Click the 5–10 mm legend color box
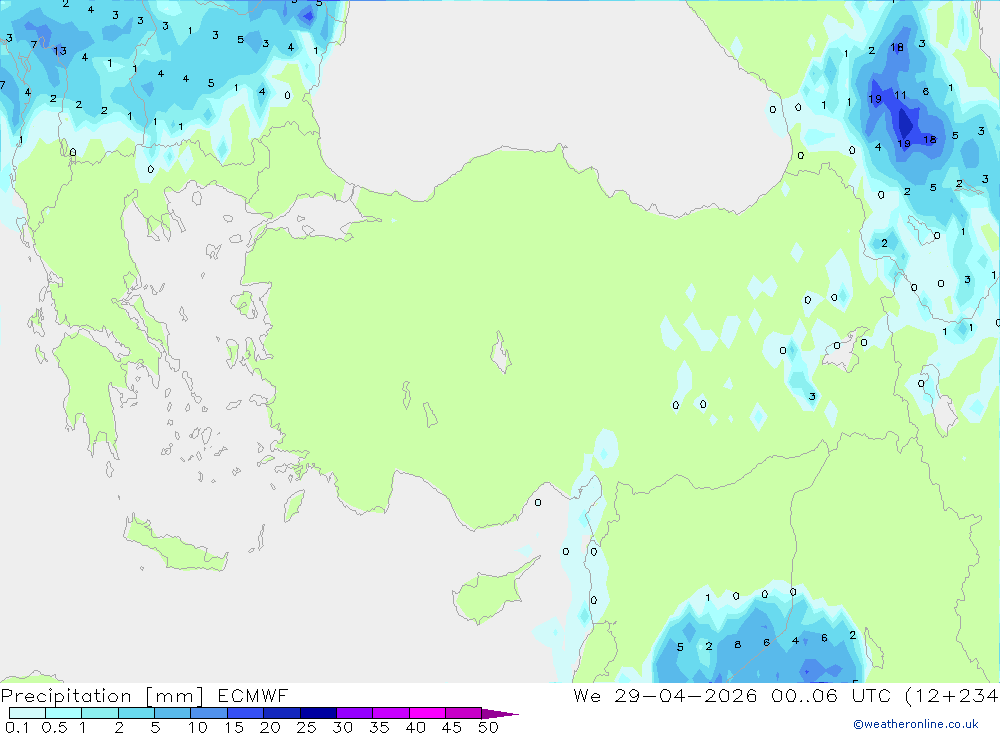1000x733 pixels. tap(172, 713)
